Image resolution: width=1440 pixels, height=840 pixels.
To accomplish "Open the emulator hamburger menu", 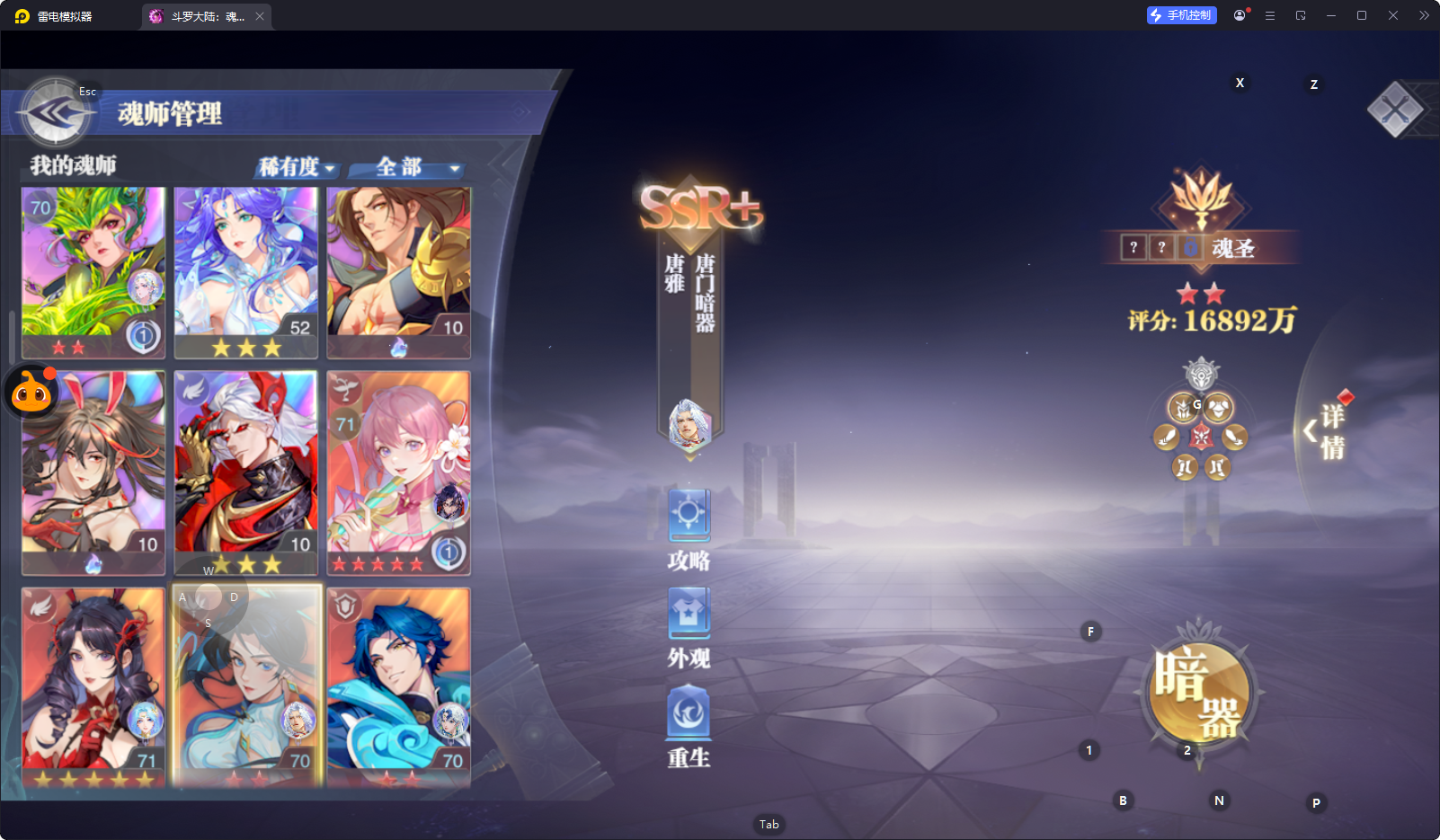I will (x=1270, y=15).
